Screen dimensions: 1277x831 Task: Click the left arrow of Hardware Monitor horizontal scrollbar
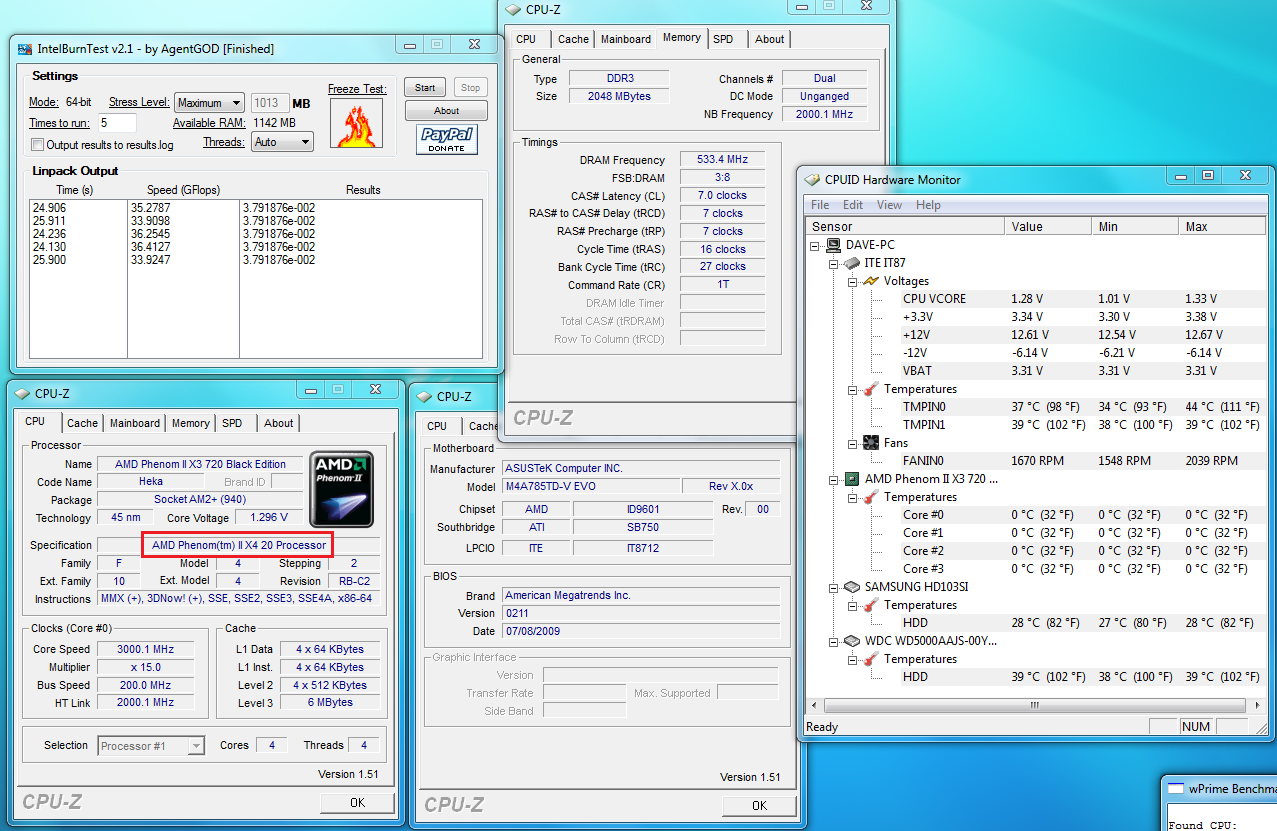point(814,705)
